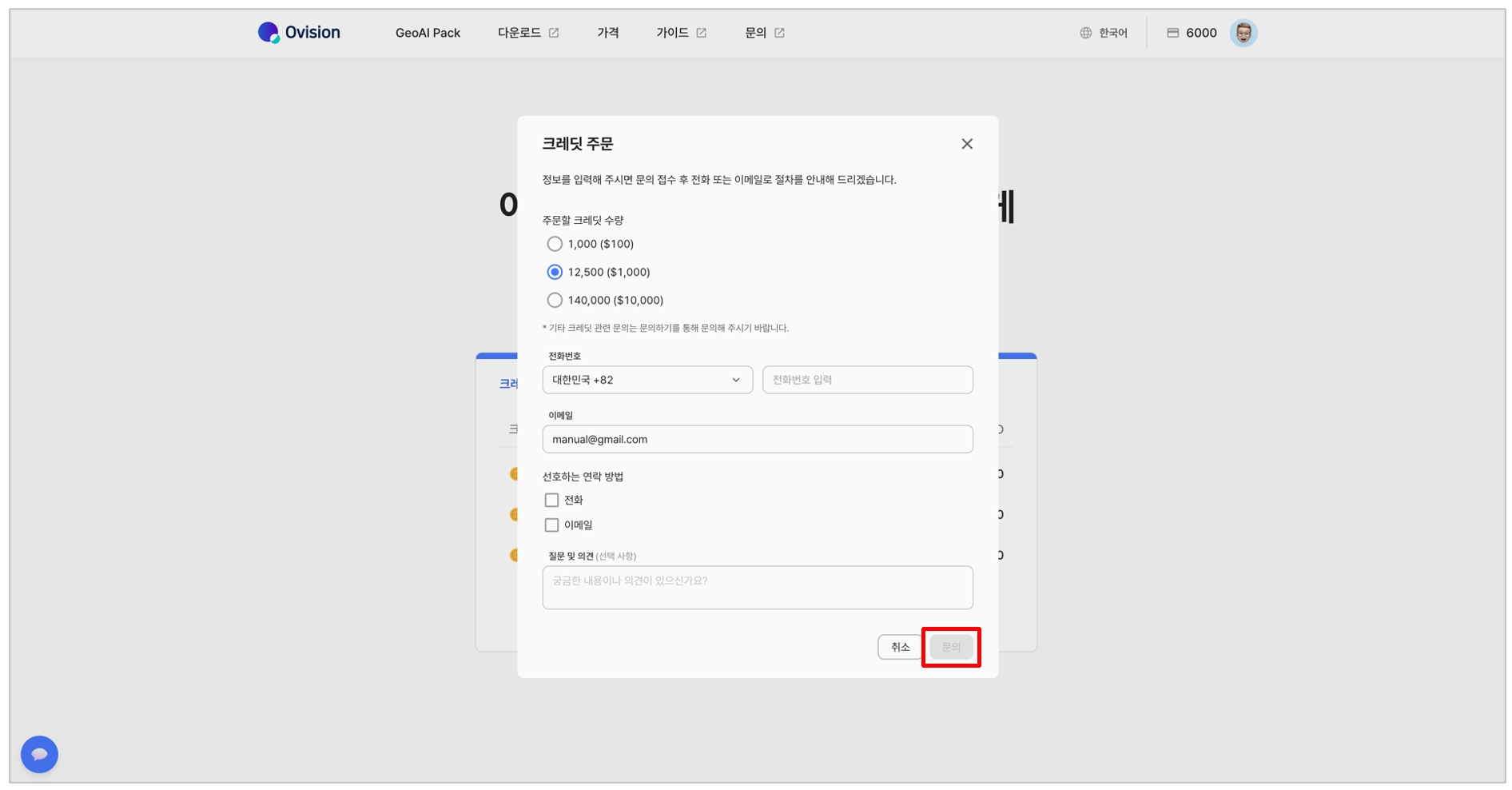This screenshot has height=790, width=1512.
Task: Click the 질문 및 의견 text area
Action: point(757,588)
